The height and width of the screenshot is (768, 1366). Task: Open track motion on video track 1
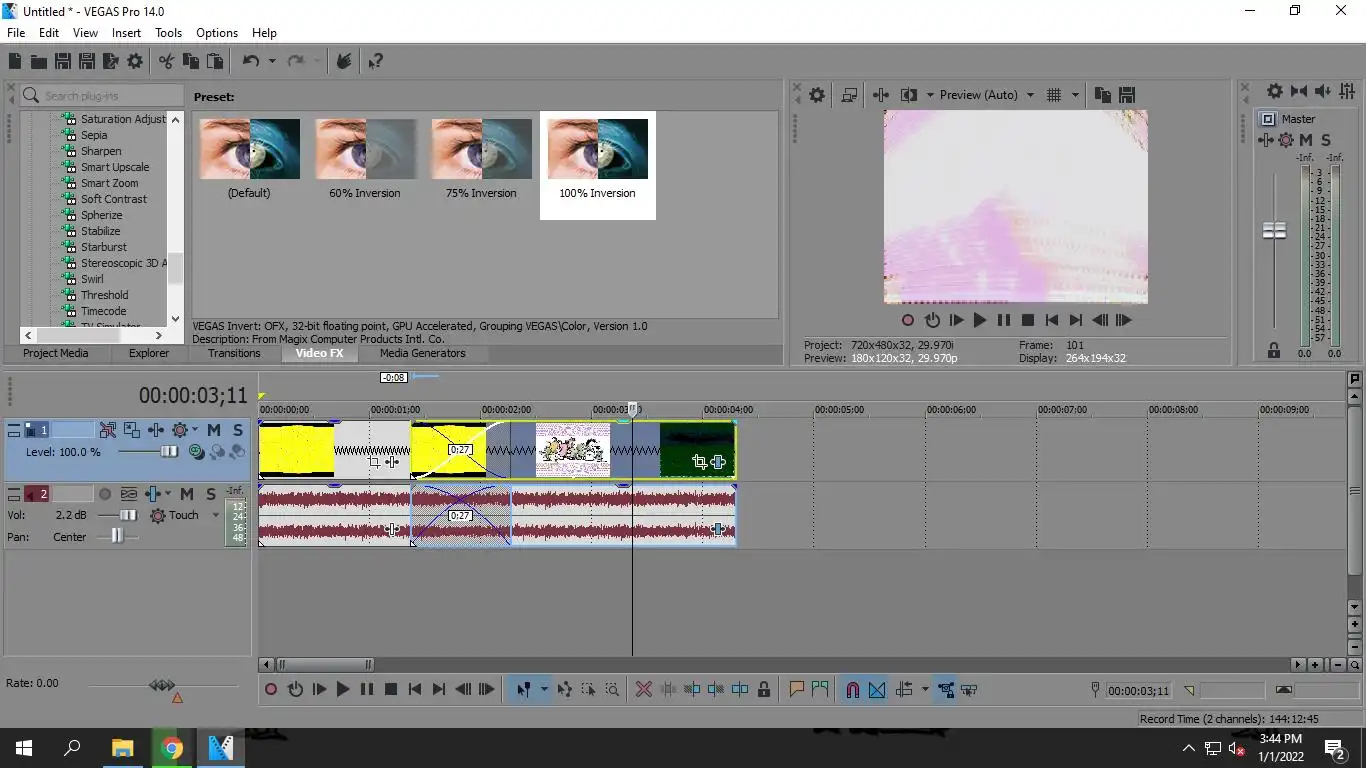pos(131,430)
